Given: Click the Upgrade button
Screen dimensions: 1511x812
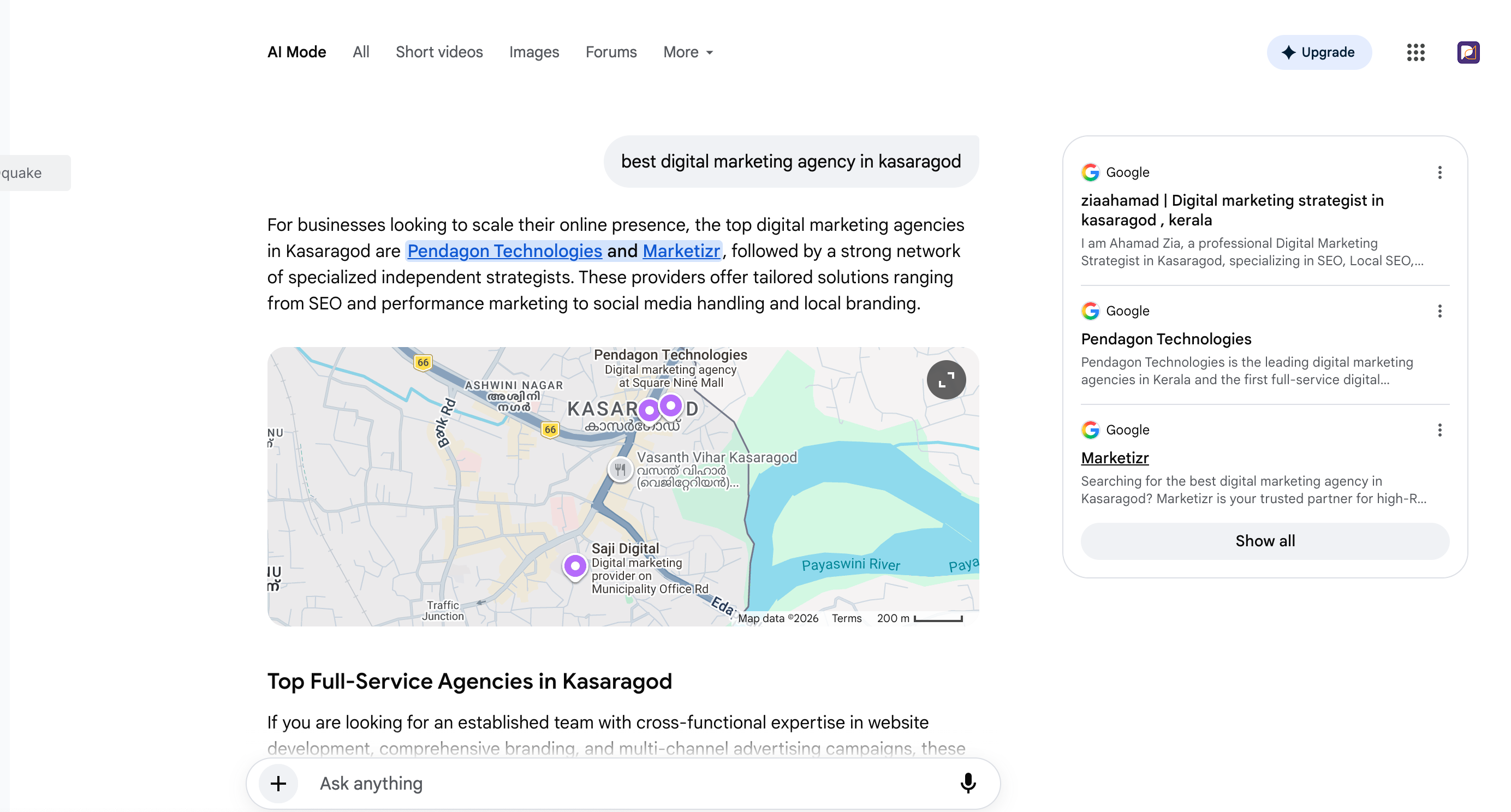Looking at the screenshot, I should point(1319,52).
